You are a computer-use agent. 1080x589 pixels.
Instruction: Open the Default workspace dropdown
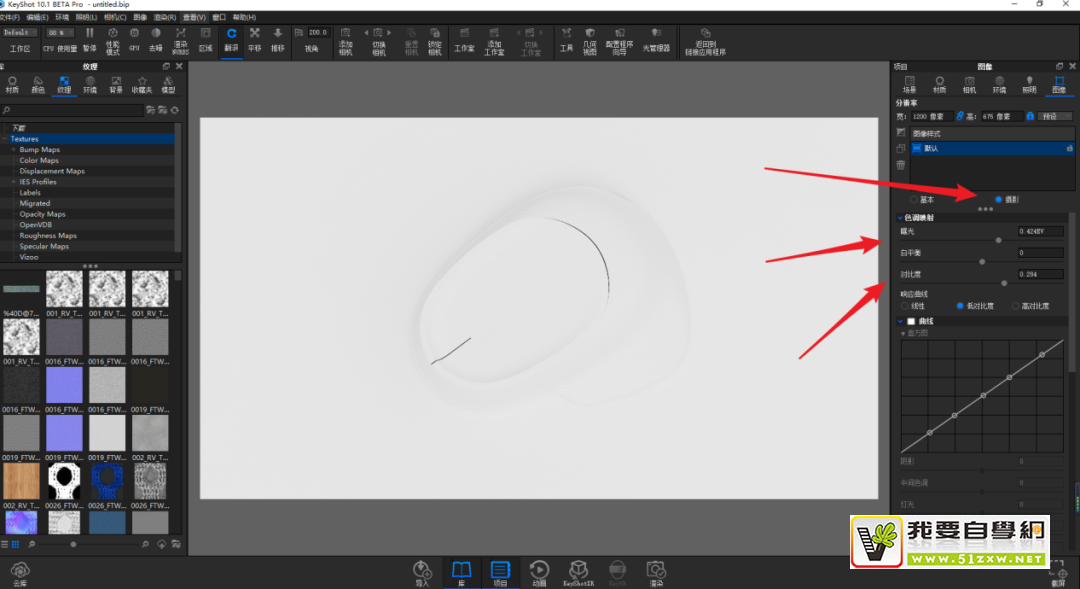coord(20,33)
